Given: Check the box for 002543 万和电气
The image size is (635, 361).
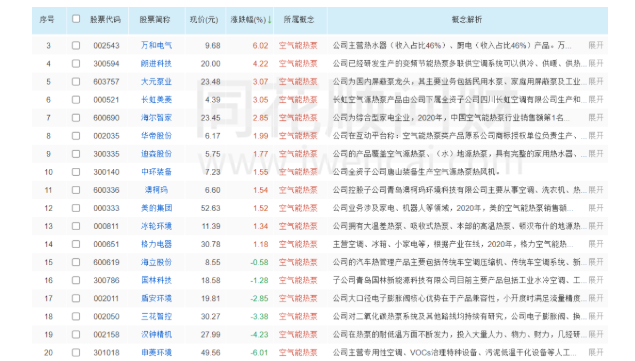Looking at the screenshot, I should [76, 45].
